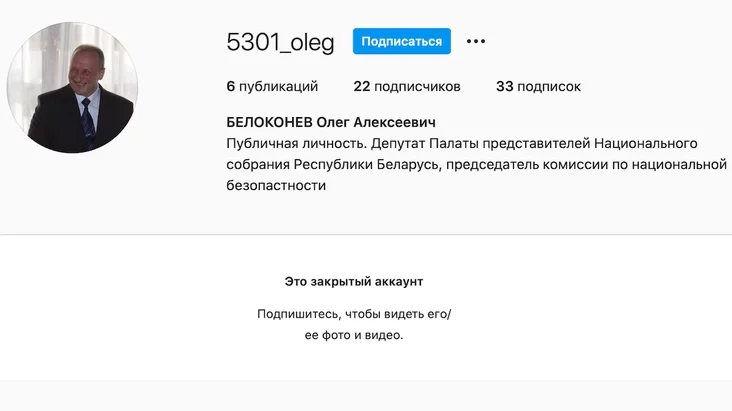Click the heading Это закрытый аккаунт

pos(354,282)
